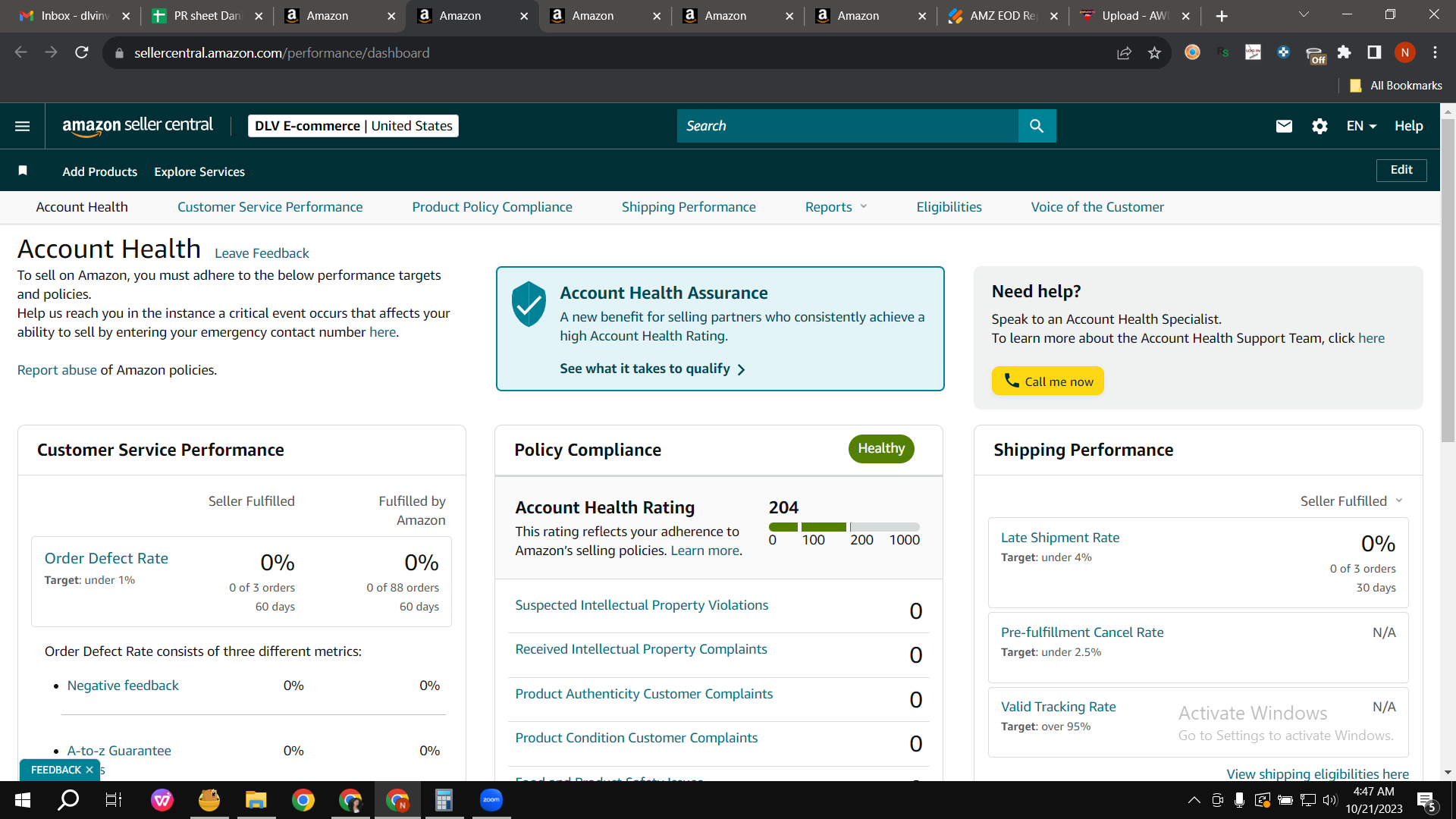Open Task View on taskbar
This screenshot has width=1456, height=819.
pos(114,800)
